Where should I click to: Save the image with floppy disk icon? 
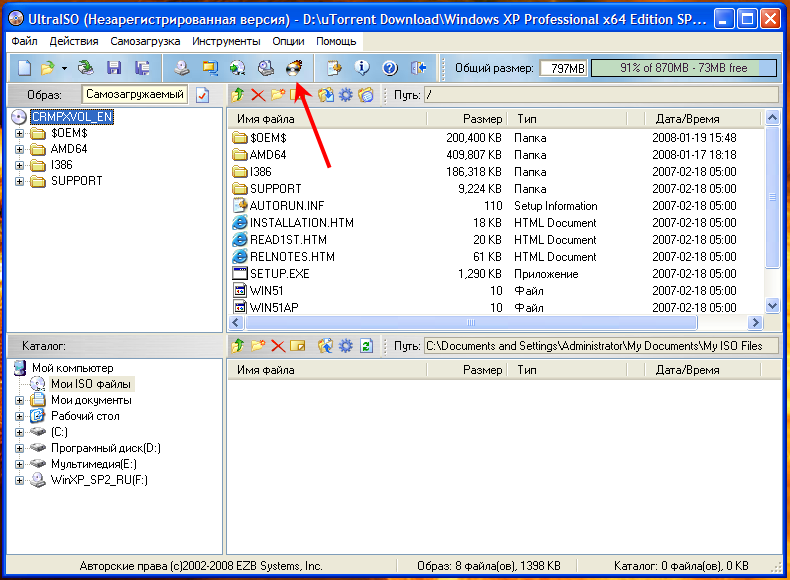click(x=114, y=68)
